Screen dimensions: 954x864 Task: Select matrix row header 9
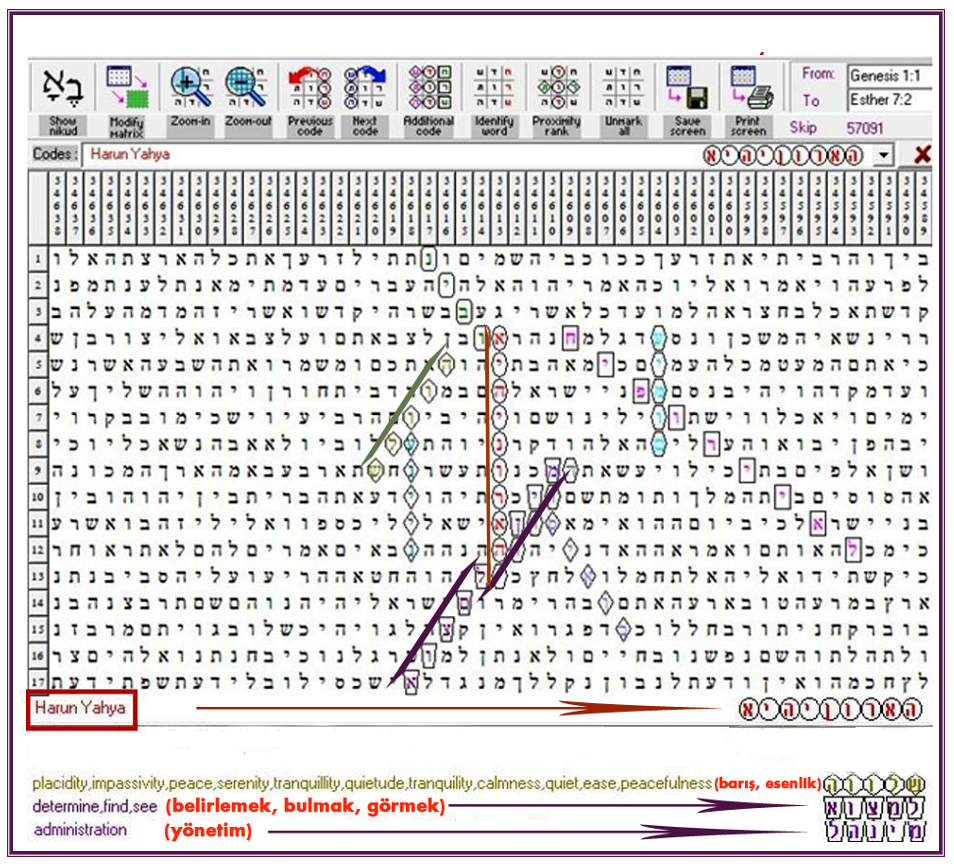pyautogui.click(x=38, y=470)
